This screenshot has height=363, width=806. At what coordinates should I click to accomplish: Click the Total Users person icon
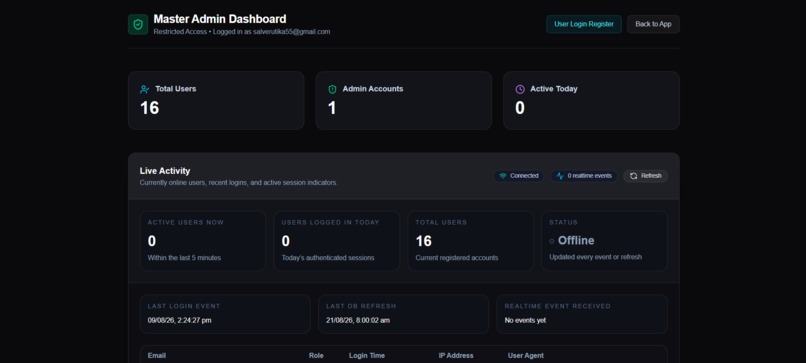[144, 89]
